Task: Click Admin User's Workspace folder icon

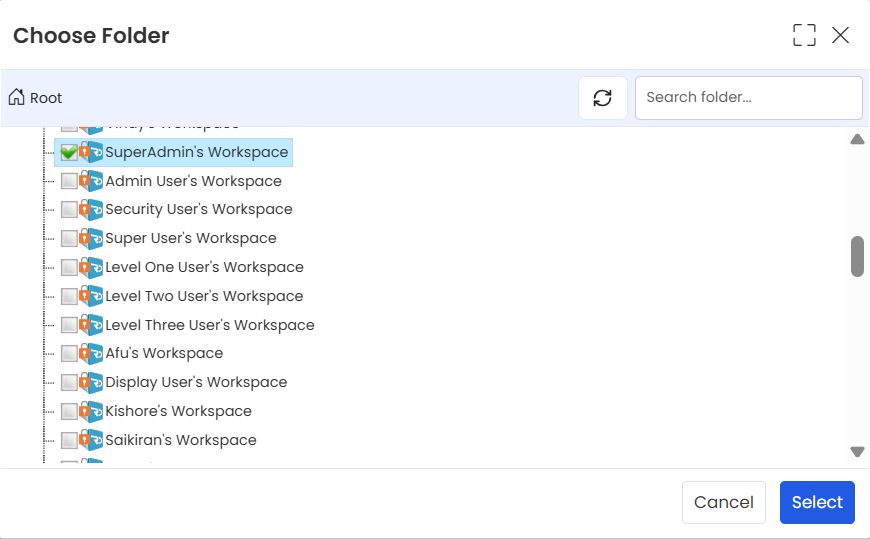Action: tap(91, 181)
